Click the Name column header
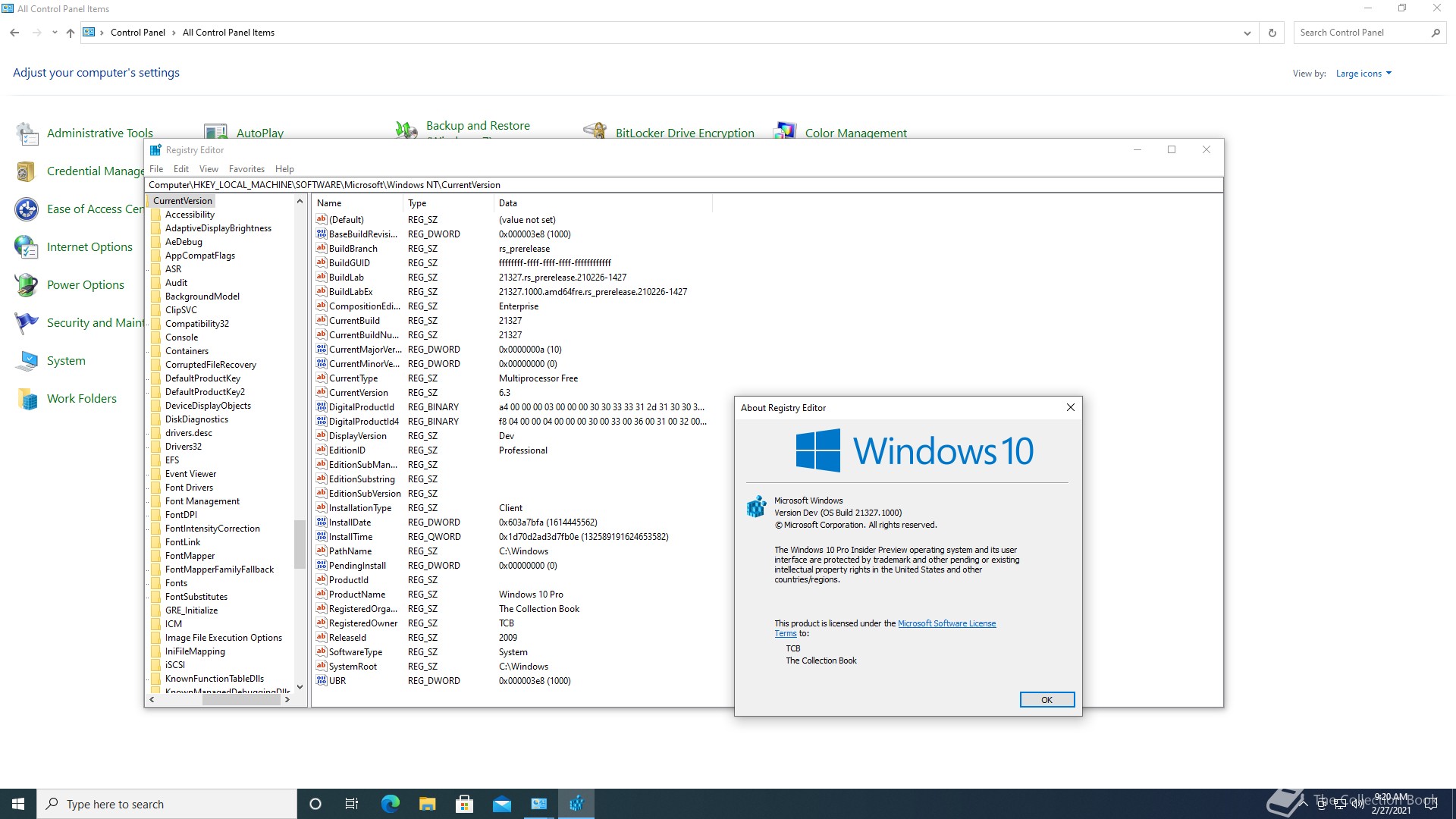The image size is (1456, 819). tap(357, 203)
